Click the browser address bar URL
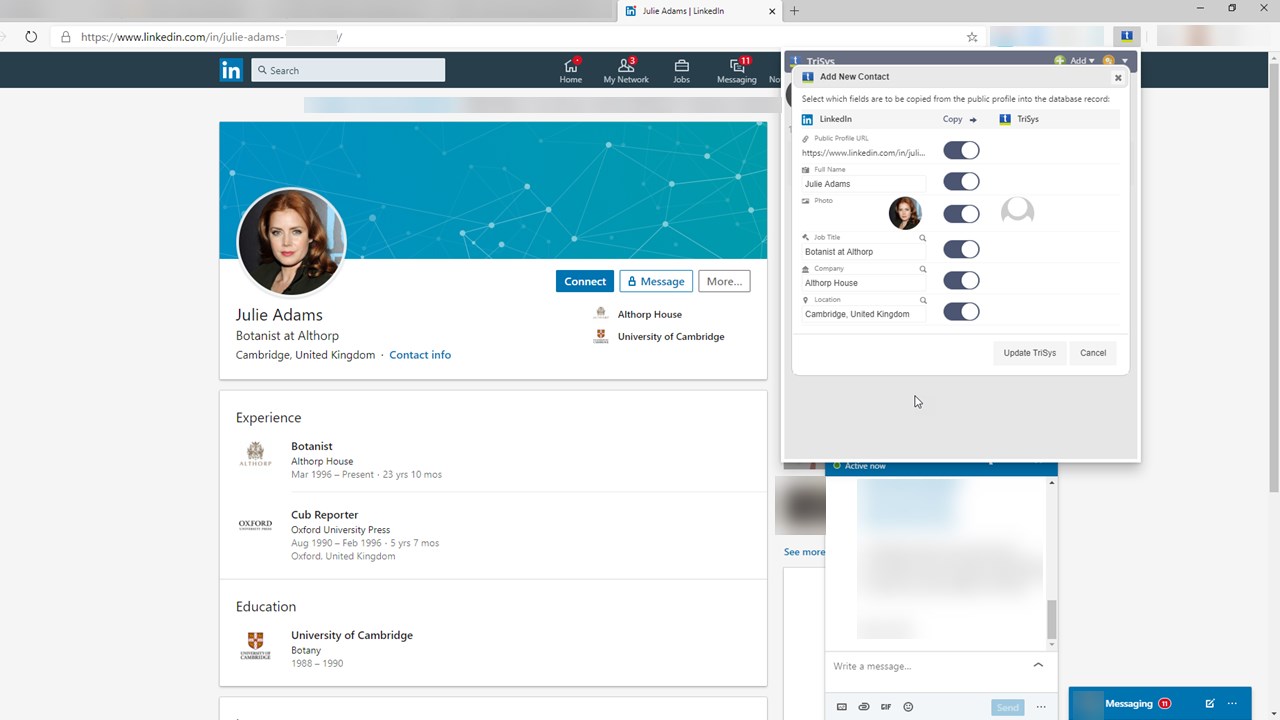The image size is (1280, 720). click(211, 37)
